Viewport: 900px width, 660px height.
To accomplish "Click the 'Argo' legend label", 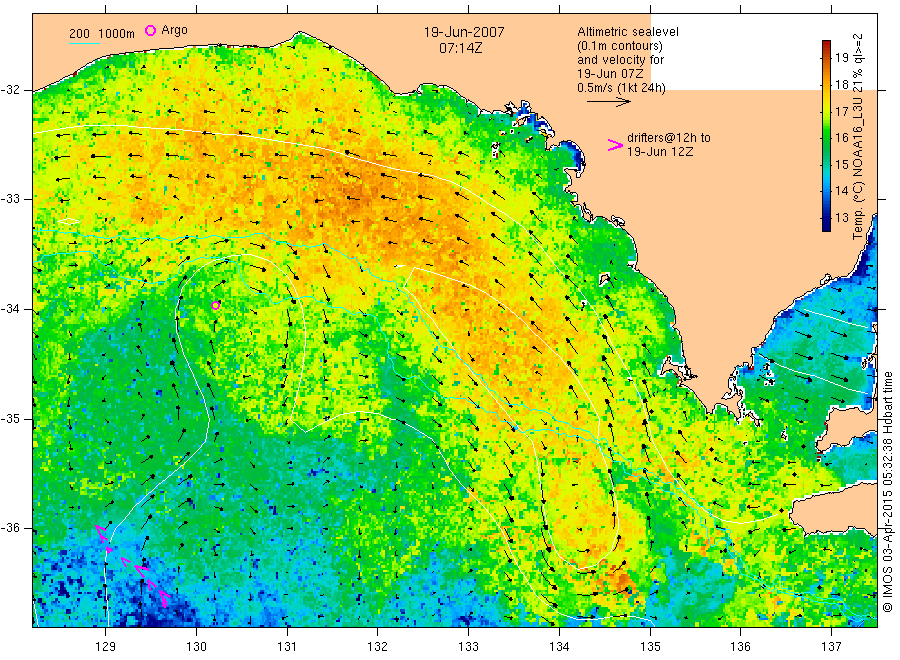I will tap(174, 30).
